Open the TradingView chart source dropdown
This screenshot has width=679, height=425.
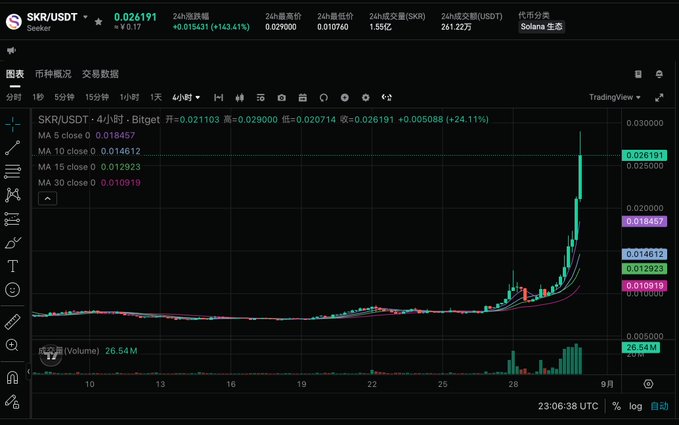pyautogui.click(x=614, y=97)
